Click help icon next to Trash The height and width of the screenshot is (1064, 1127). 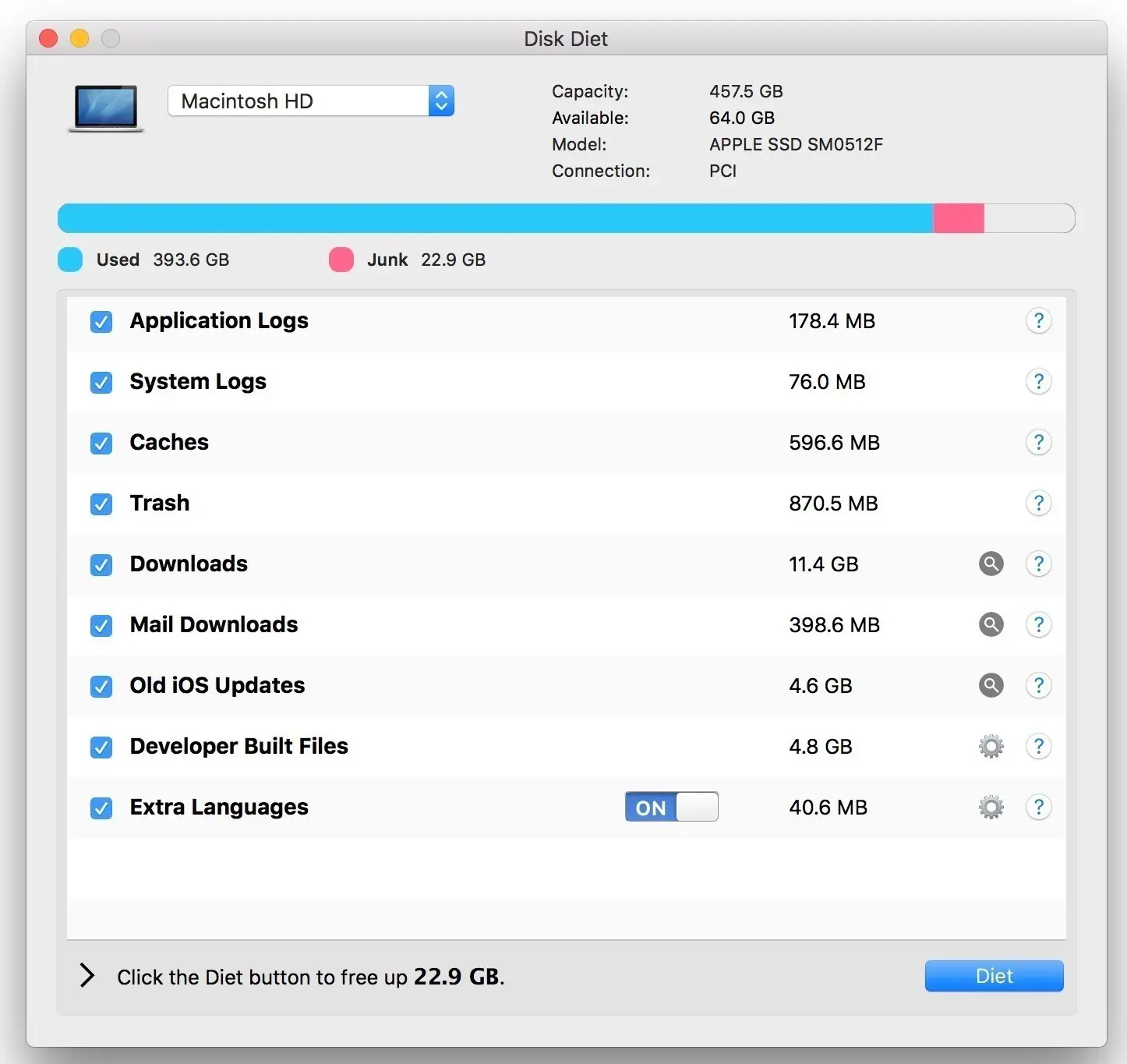click(1039, 503)
